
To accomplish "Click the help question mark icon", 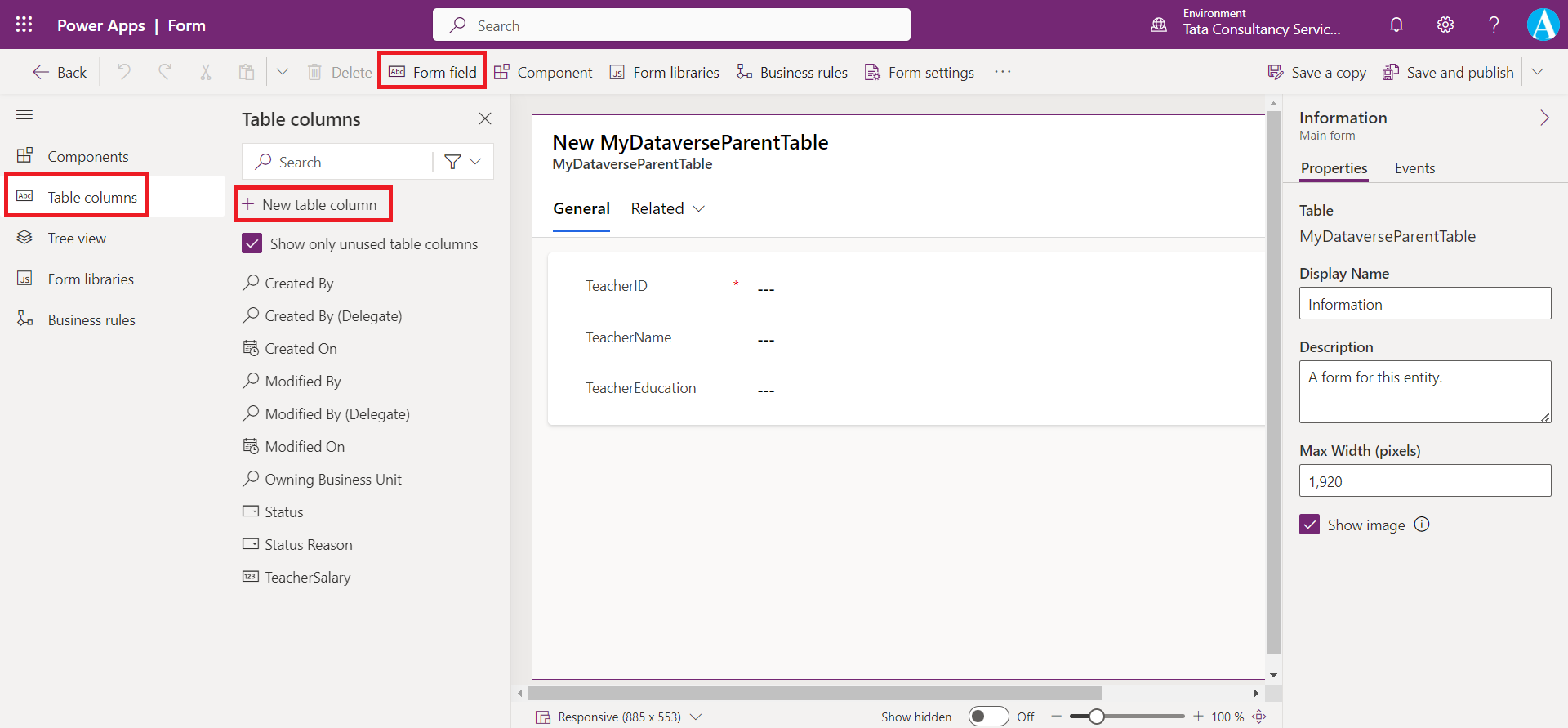I will tap(1494, 25).
